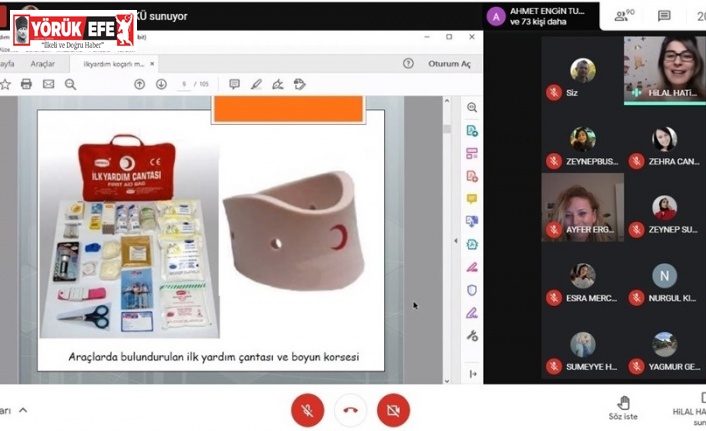Open search with magnifier icon in toolbar
706x431 pixels.
[x=70, y=84]
